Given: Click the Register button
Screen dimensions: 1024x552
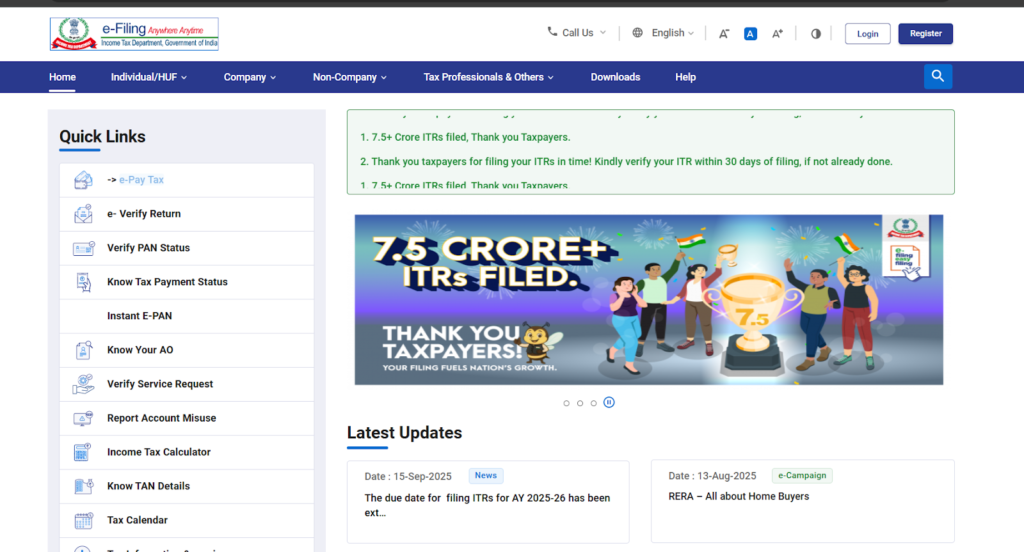Looking at the screenshot, I should coord(925,34).
